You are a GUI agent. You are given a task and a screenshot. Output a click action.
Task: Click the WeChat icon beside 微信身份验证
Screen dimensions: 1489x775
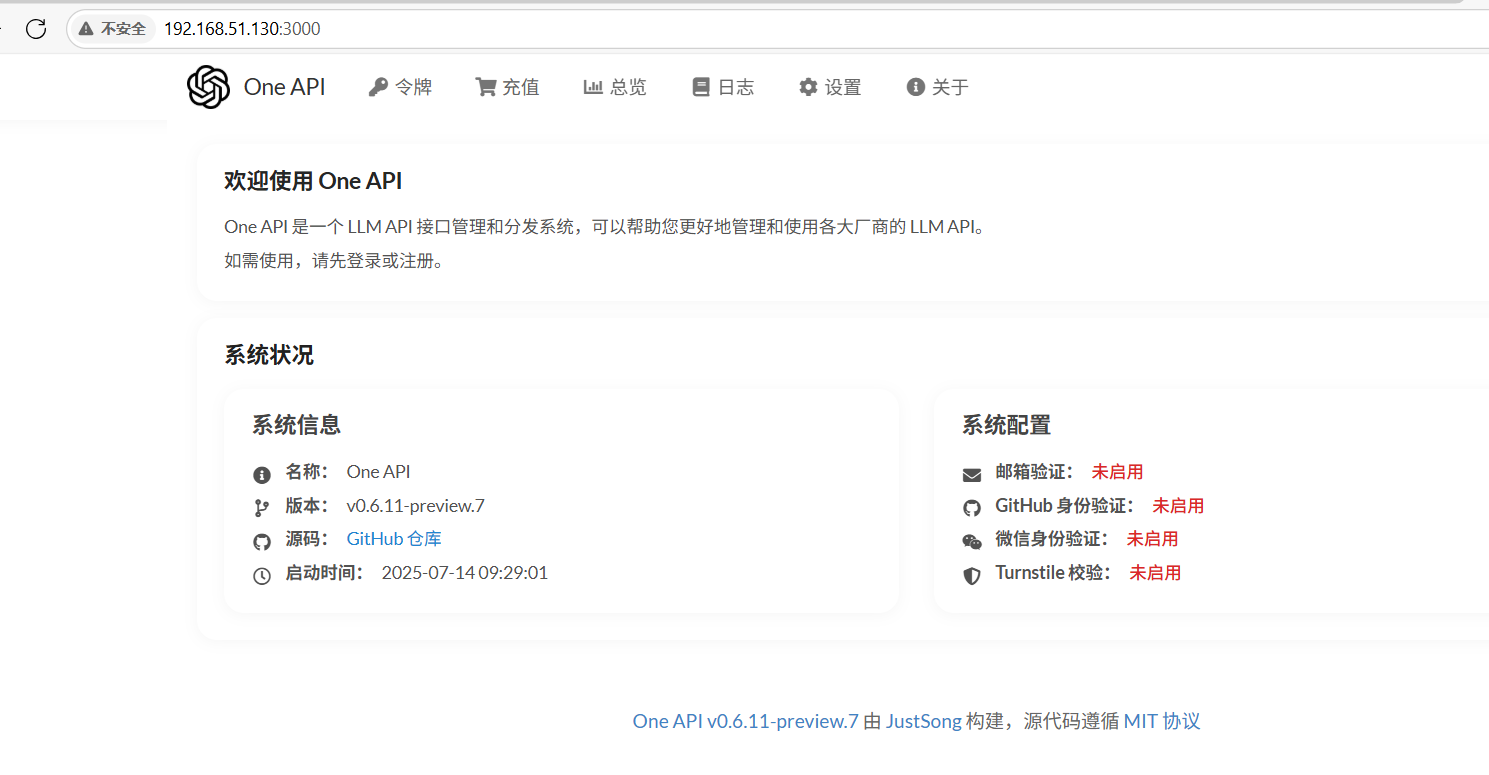pyautogui.click(x=972, y=542)
